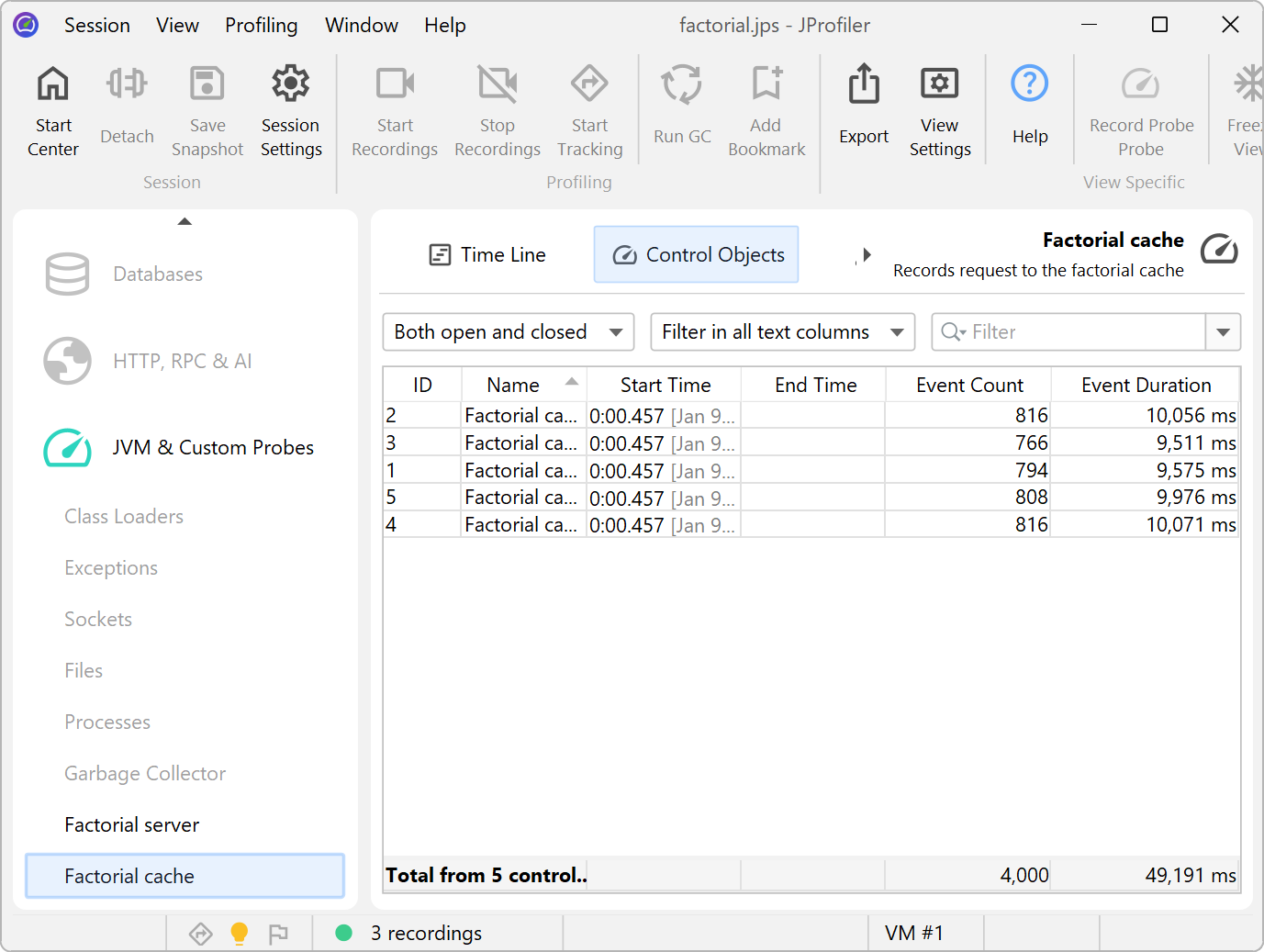Select the Databases probe category
The height and width of the screenshot is (952, 1264).
[157, 274]
